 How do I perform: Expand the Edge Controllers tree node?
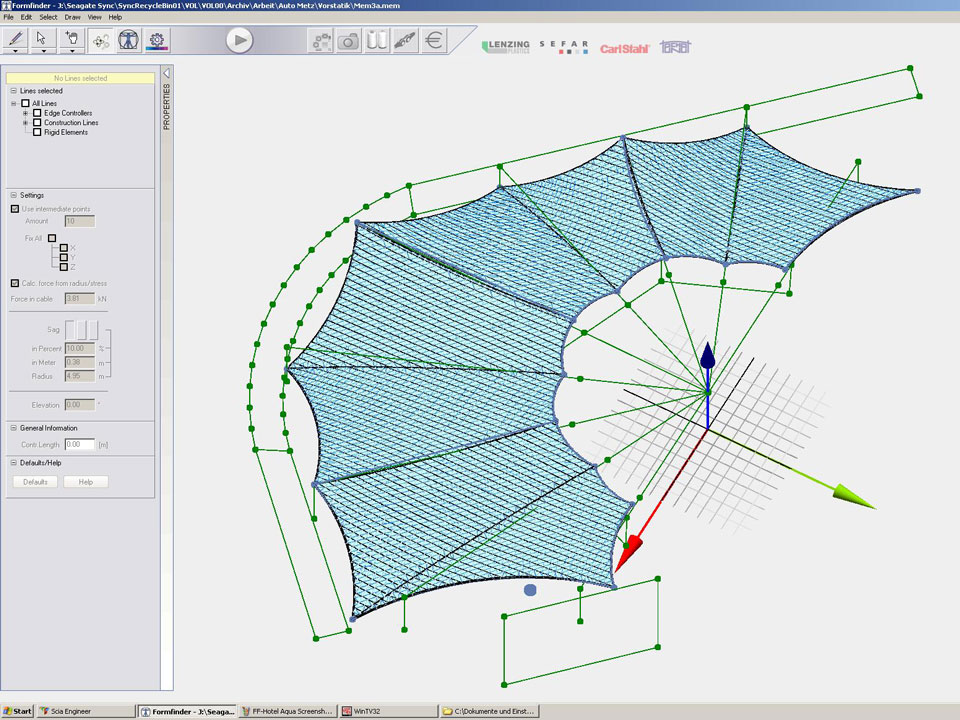point(25,113)
